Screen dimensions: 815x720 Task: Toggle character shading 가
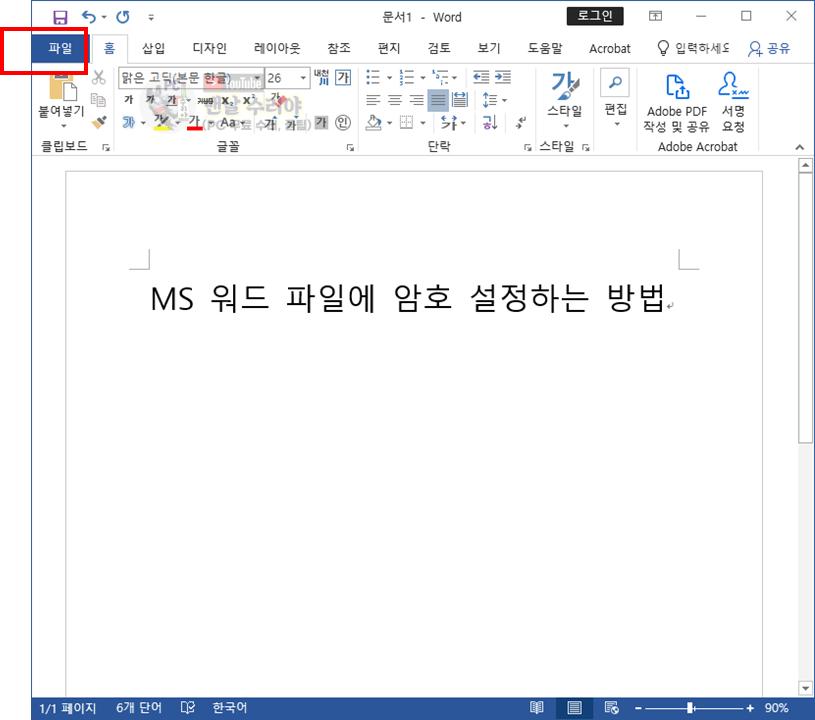tap(321, 123)
